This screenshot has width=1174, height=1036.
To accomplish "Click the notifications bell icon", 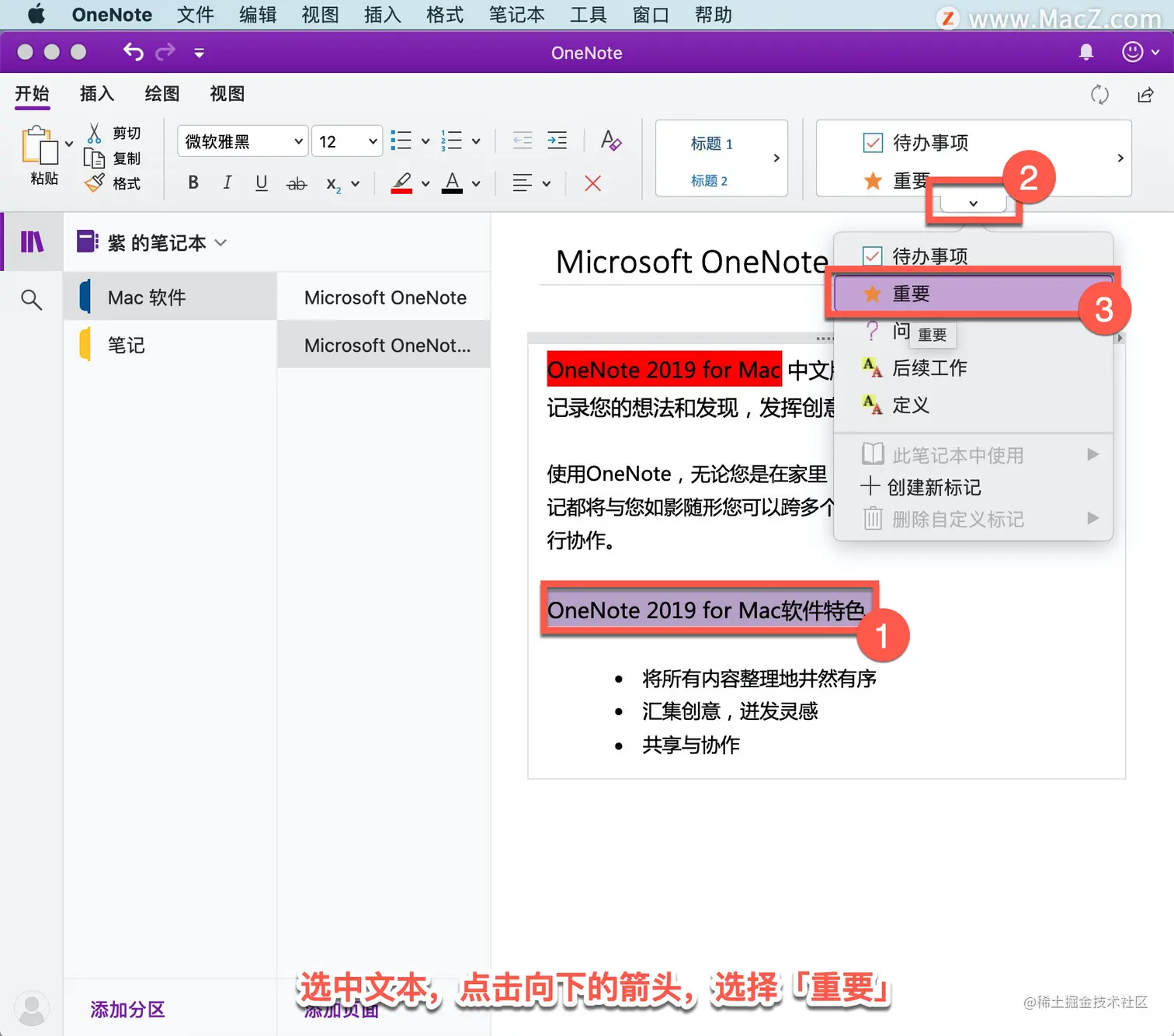I will click(1086, 52).
